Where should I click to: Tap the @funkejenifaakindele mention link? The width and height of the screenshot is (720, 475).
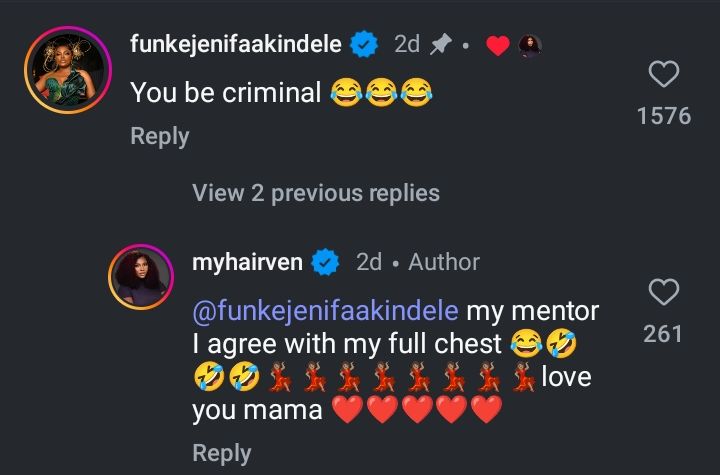pos(326,311)
